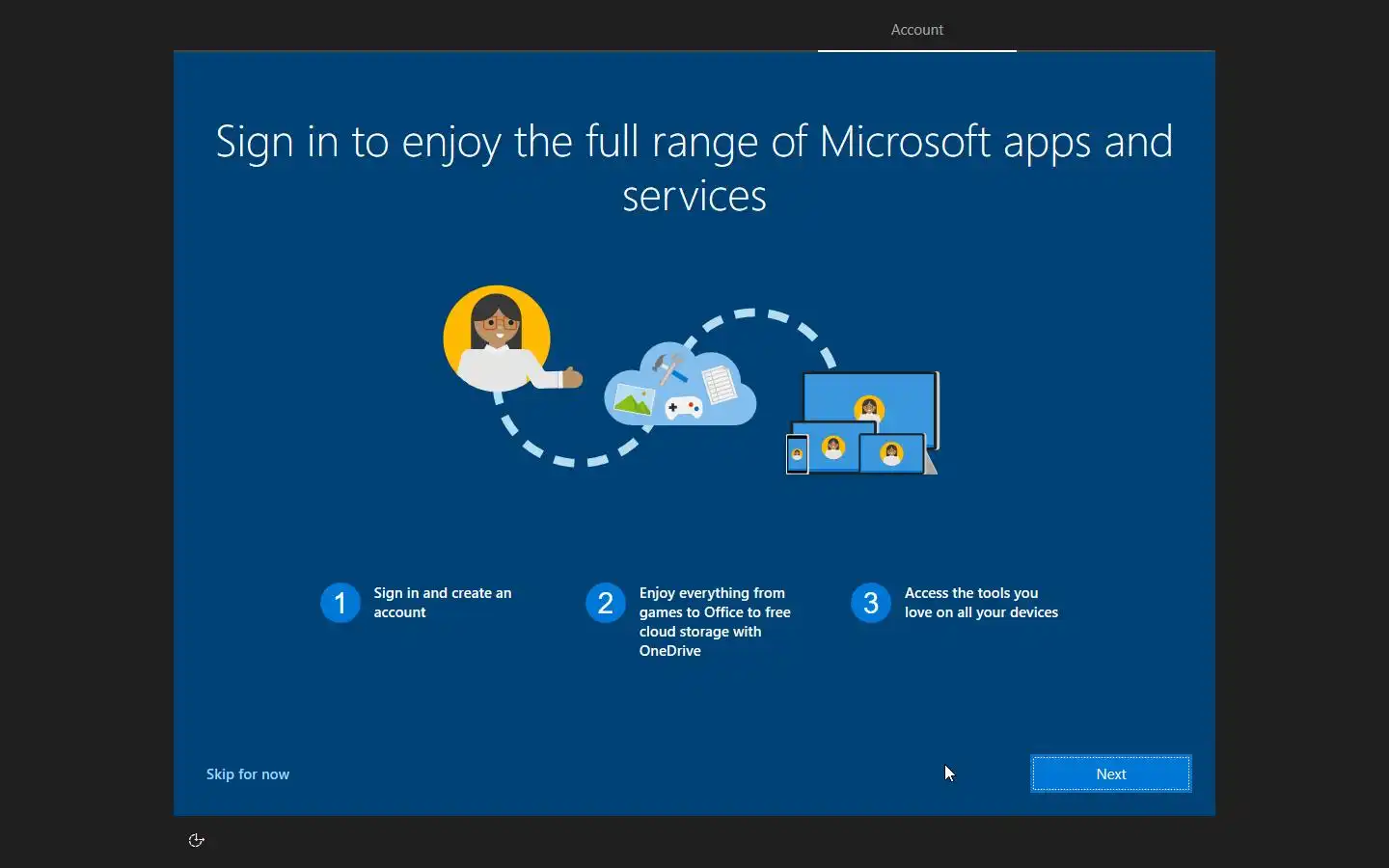Click the hammer and wrench tools icon

(x=669, y=368)
